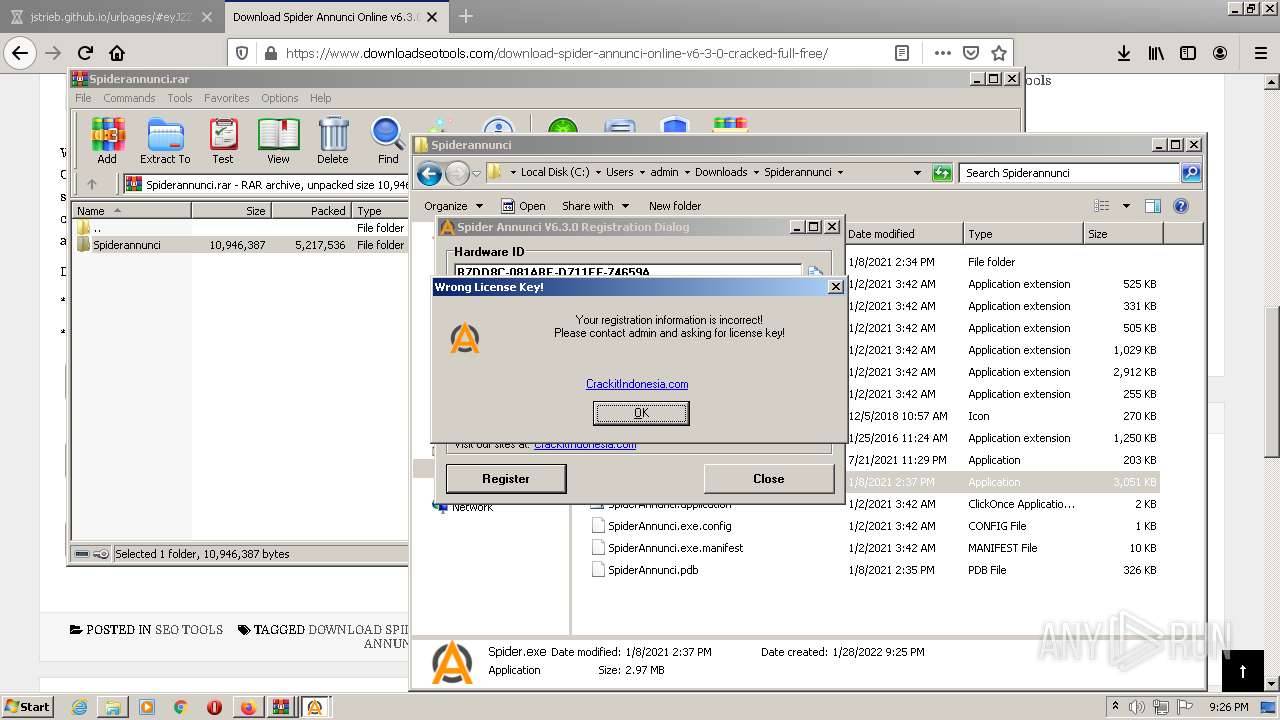The image size is (1280, 720).
Task: Open WinRAR Options menu
Action: coord(280,98)
